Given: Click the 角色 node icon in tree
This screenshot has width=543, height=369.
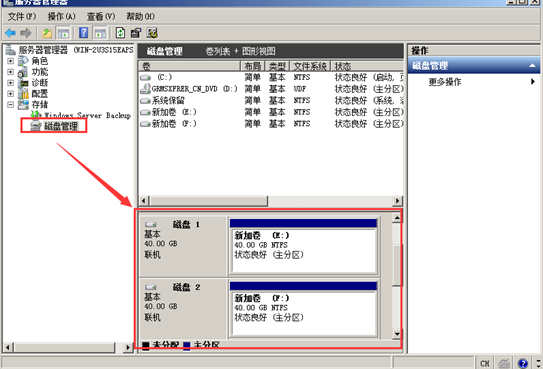Looking at the screenshot, I should (23, 61).
